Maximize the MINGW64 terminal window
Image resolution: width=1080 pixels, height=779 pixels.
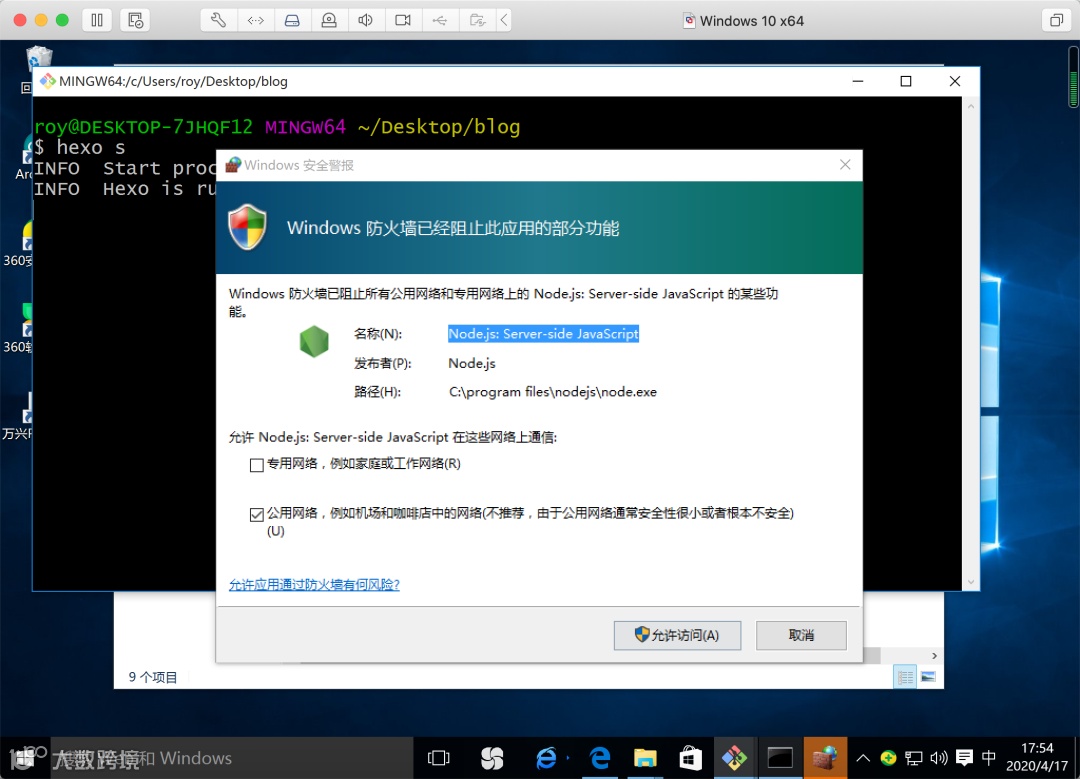click(906, 81)
